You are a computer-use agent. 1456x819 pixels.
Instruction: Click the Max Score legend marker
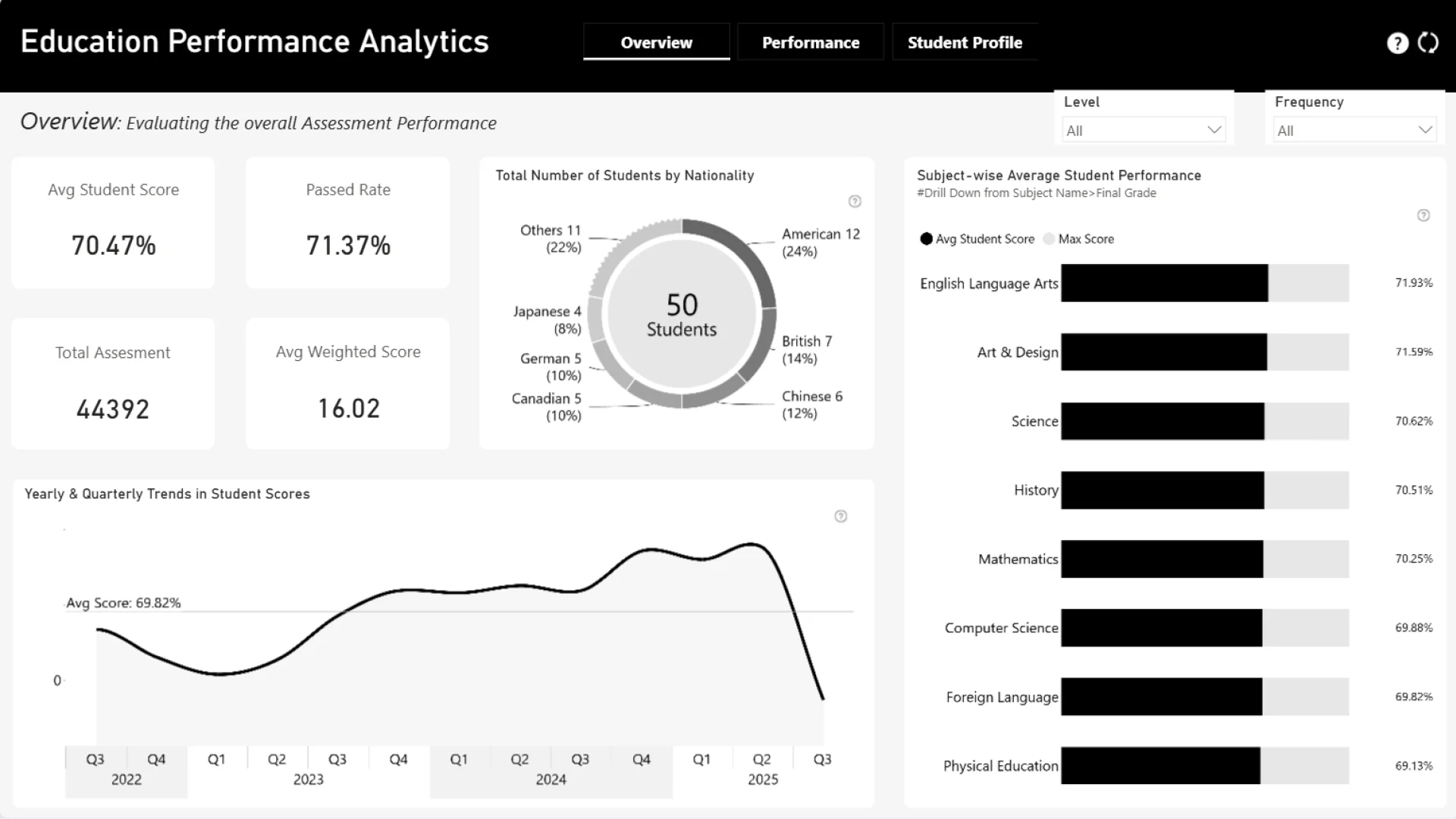(1049, 239)
